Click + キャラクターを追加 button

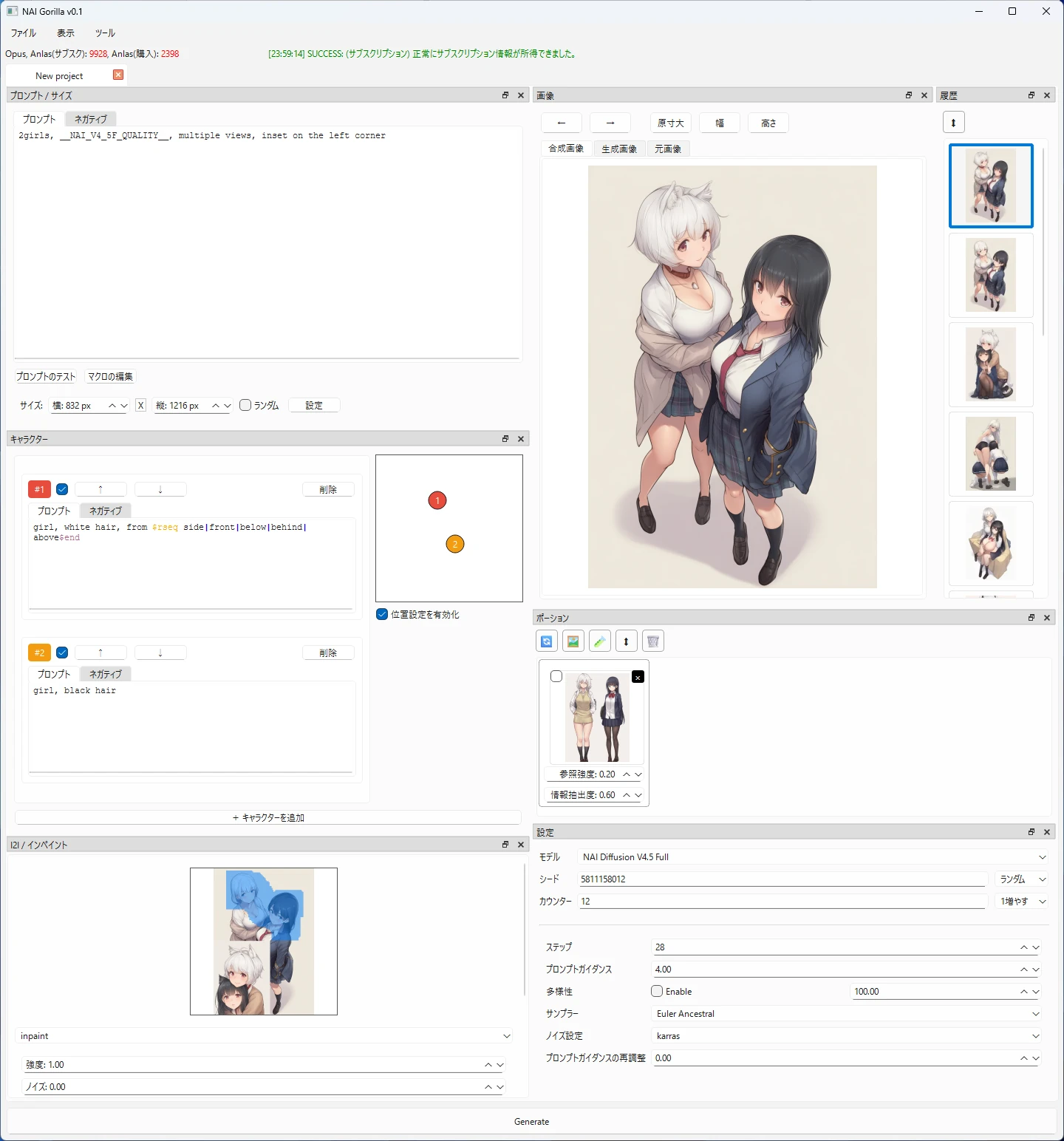(x=268, y=817)
